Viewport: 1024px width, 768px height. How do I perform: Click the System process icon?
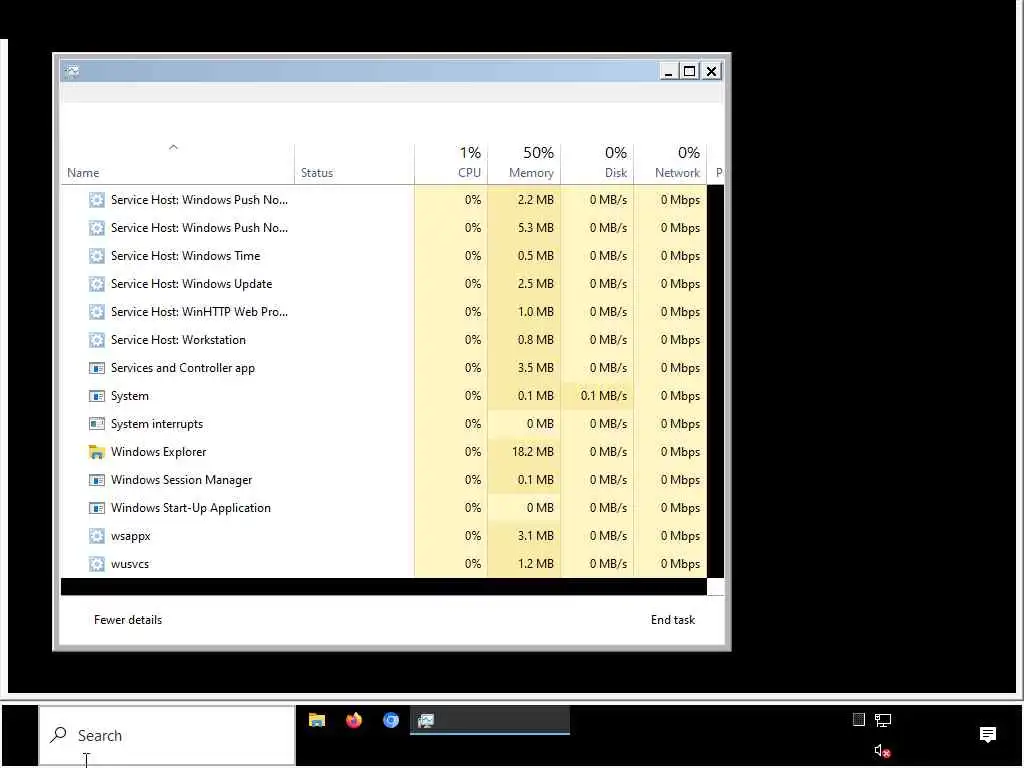(x=97, y=396)
